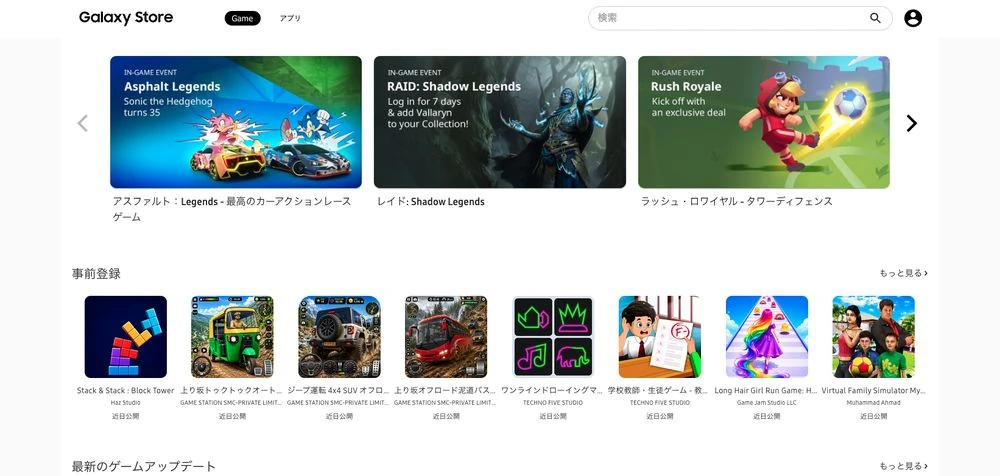Open the neon one-line drawing game icon
Image resolution: width=1000 pixels, height=476 pixels.
553,337
